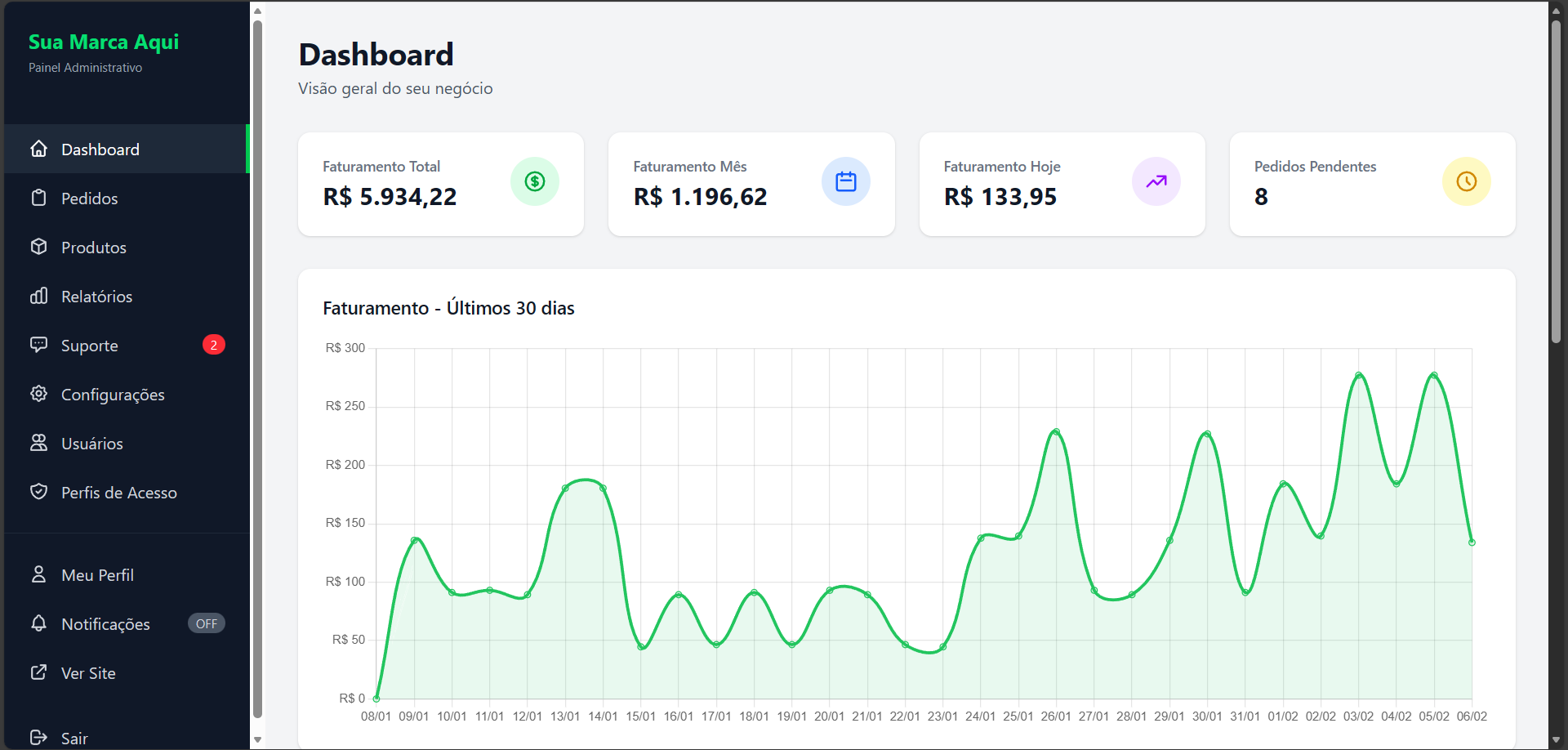1568x750 pixels.
Task: Click the calendar icon on Faturamento Mês card
Action: 846,181
